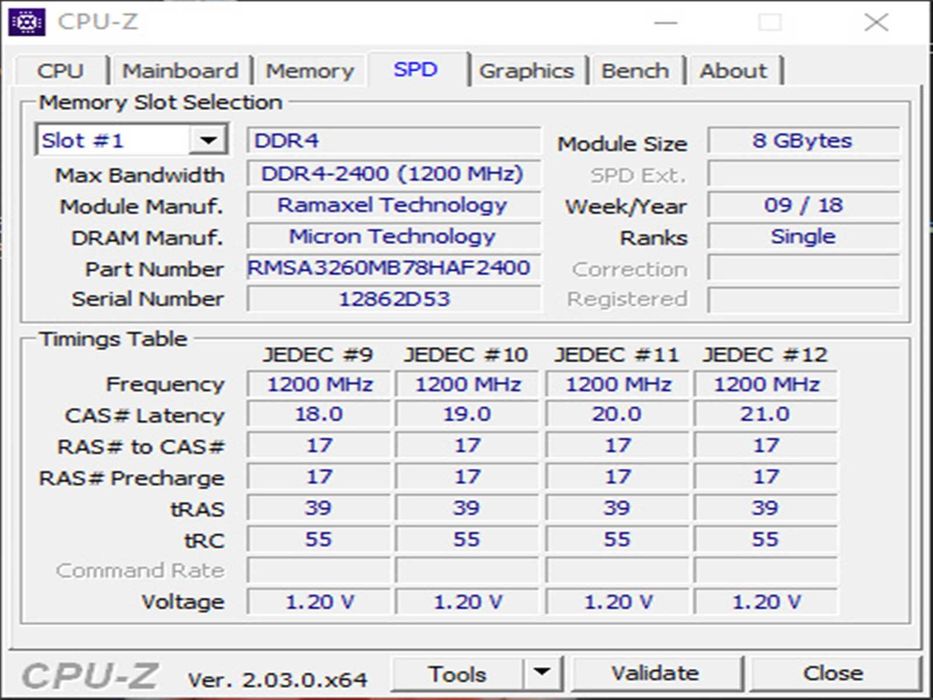Click the empty SPD Ext. field
Viewport: 933px width, 700px height.
(803, 173)
